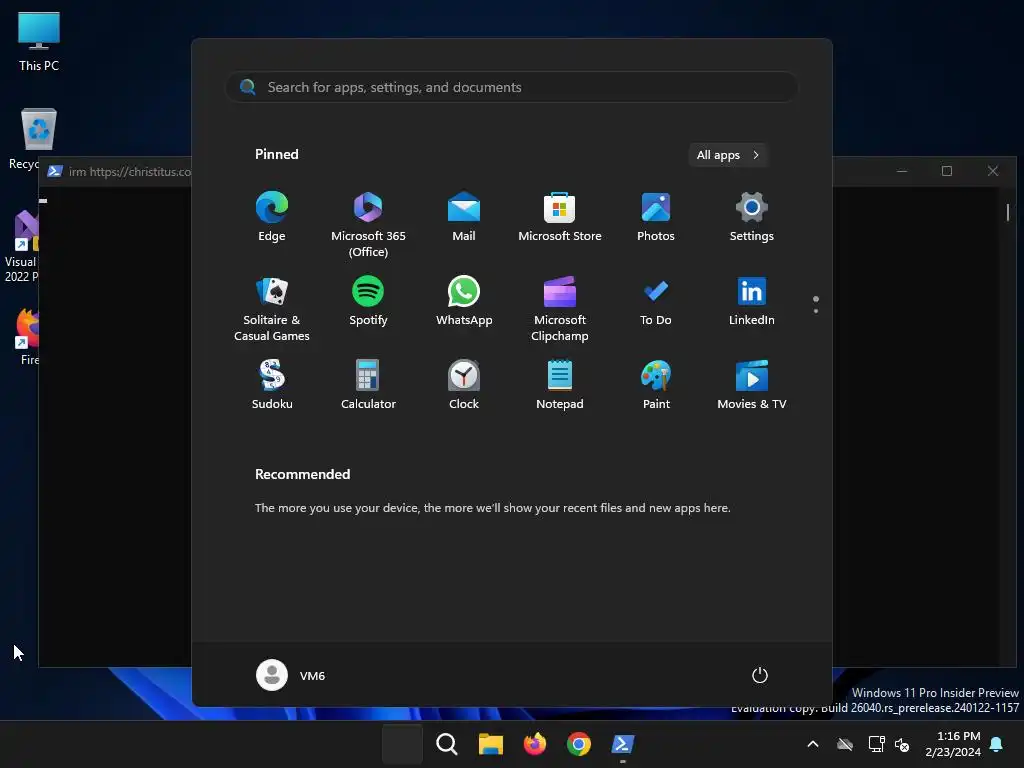Image resolution: width=1024 pixels, height=768 pixels.
Task: Open Spotify
Action: pos(368,300)
